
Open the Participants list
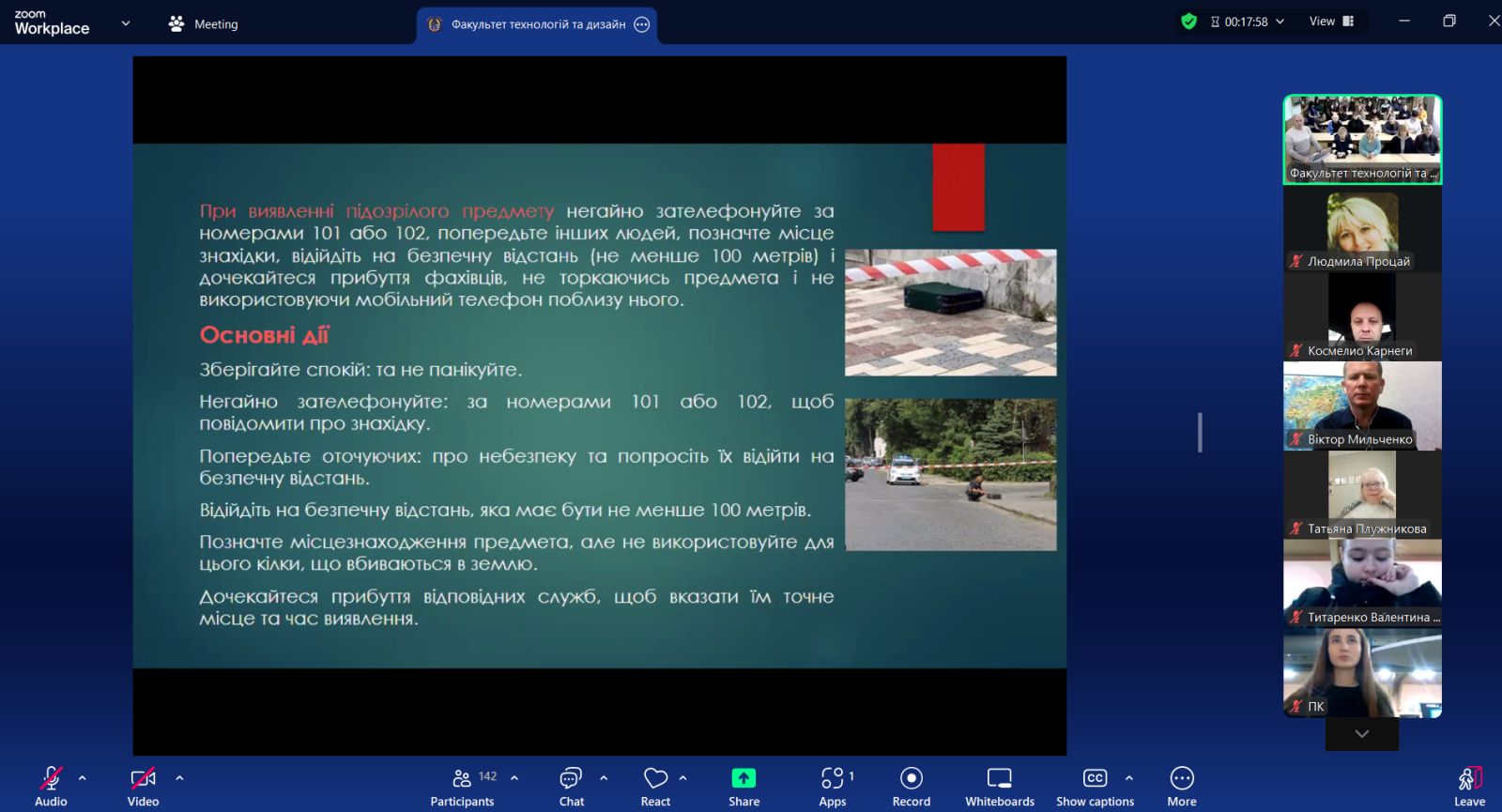click(462, 787)
